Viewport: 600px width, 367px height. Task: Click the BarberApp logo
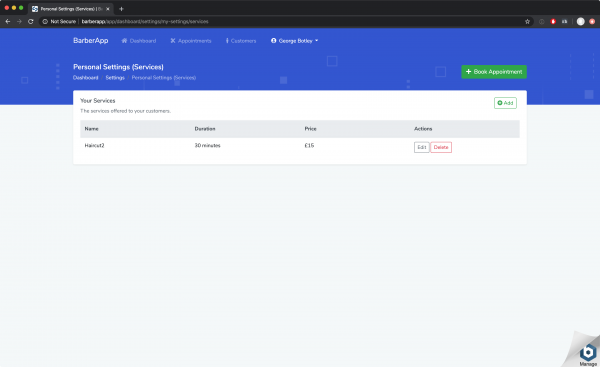91,41
